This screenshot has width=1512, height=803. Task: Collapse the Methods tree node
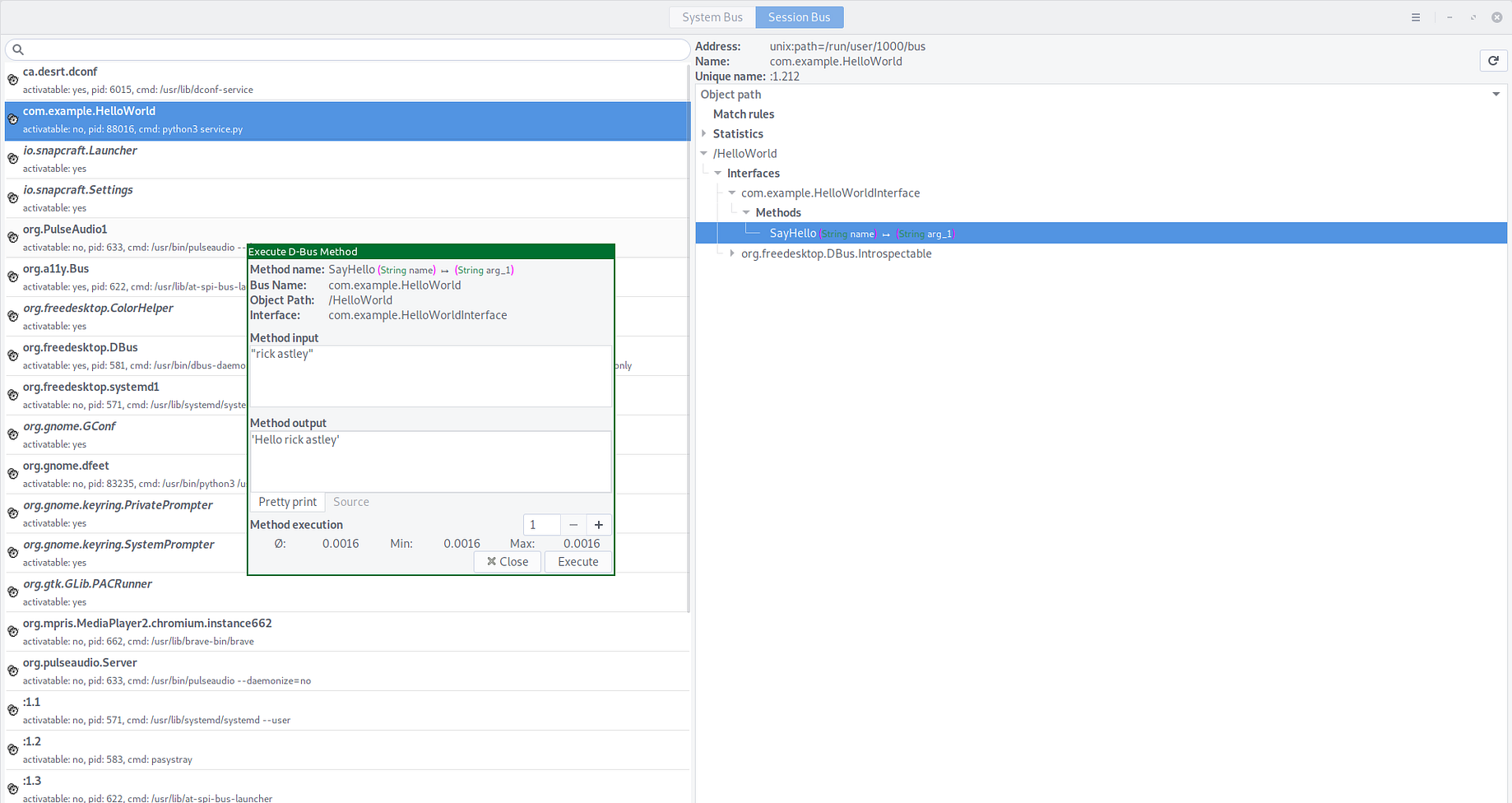pyautogui.click(x=746, y=212)
